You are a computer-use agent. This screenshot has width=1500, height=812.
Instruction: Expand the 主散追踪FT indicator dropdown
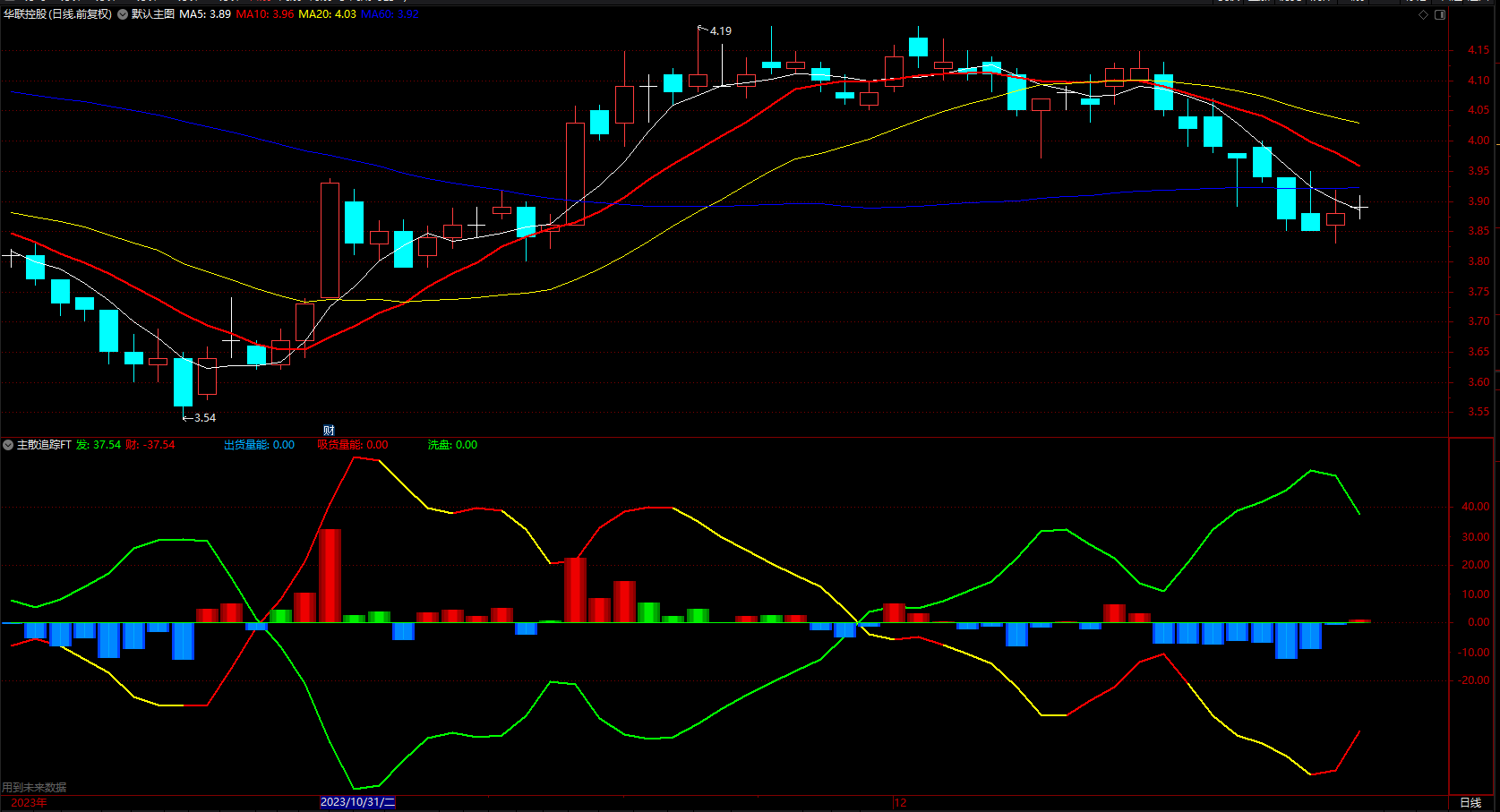click(8, 445)
